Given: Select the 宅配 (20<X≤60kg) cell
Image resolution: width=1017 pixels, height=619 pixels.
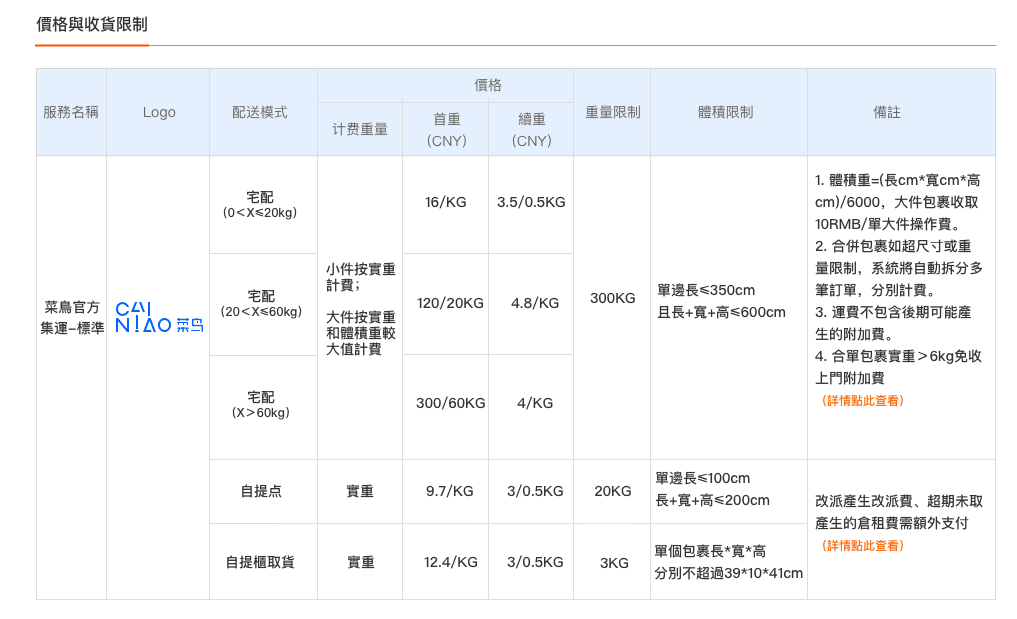Looking at the screenshot, I should [x=261, y=304].
